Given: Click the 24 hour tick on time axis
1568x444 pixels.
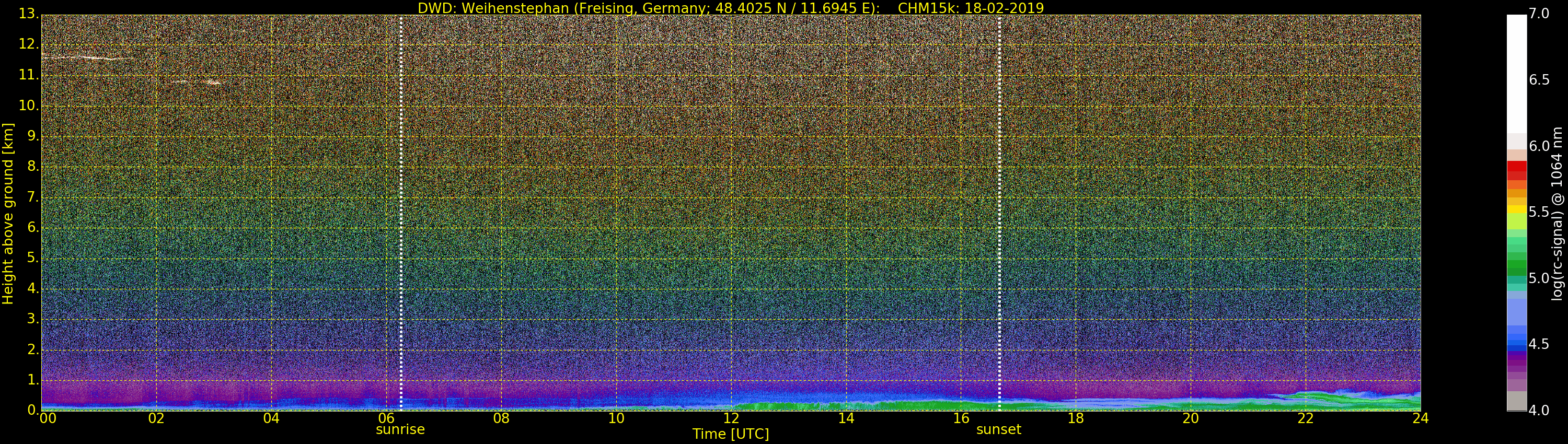Looking at the screenshot, I should point(1420,418).
